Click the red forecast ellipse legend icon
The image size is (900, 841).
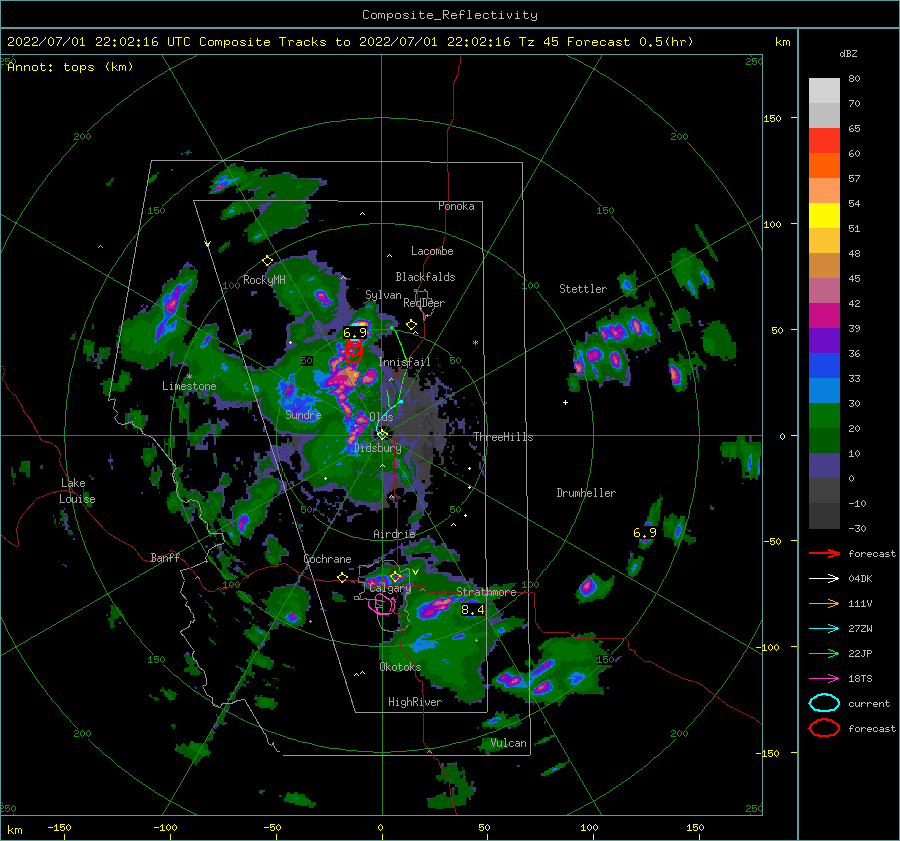click(824, 728)
